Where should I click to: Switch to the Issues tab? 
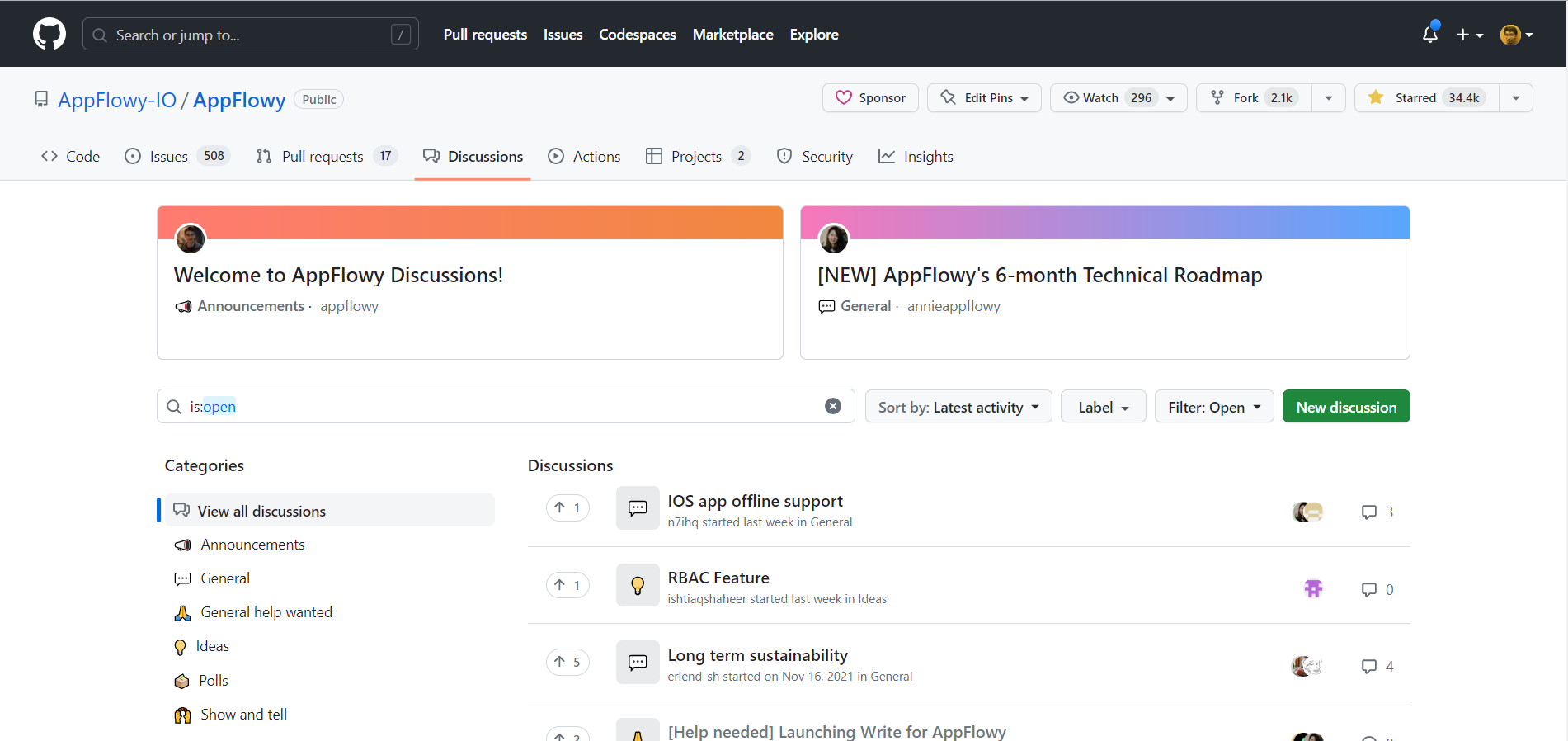click(x=168, y=157)
